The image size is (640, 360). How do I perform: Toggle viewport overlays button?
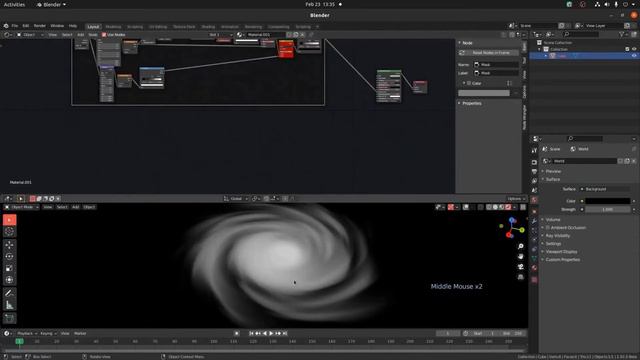[x=466, y=207]
